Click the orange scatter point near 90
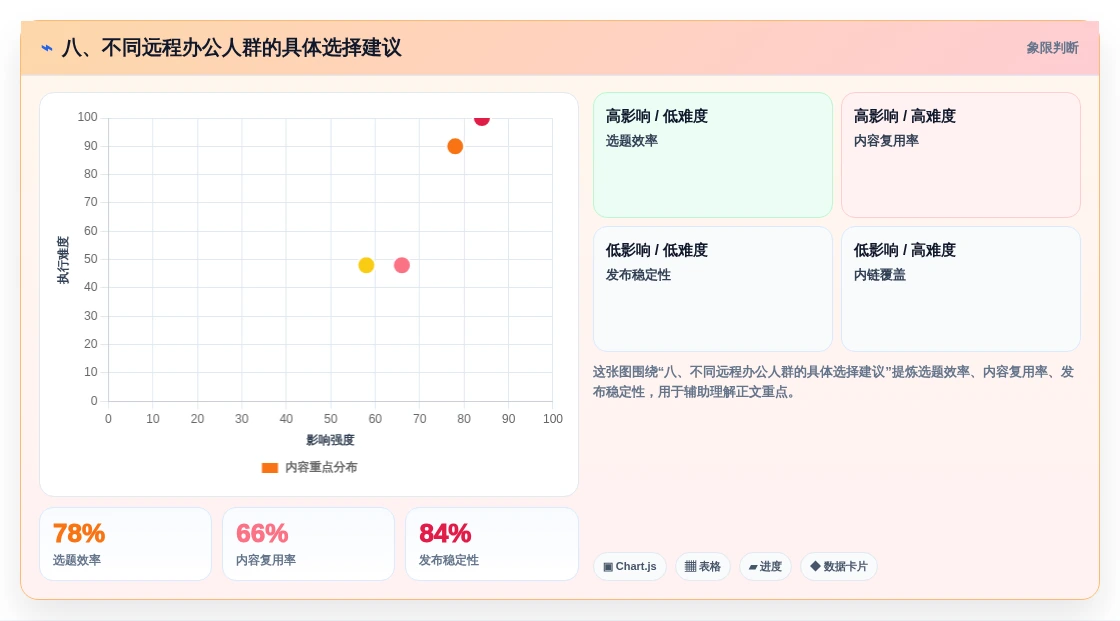The image size is (1120, 621). [455, 146]
